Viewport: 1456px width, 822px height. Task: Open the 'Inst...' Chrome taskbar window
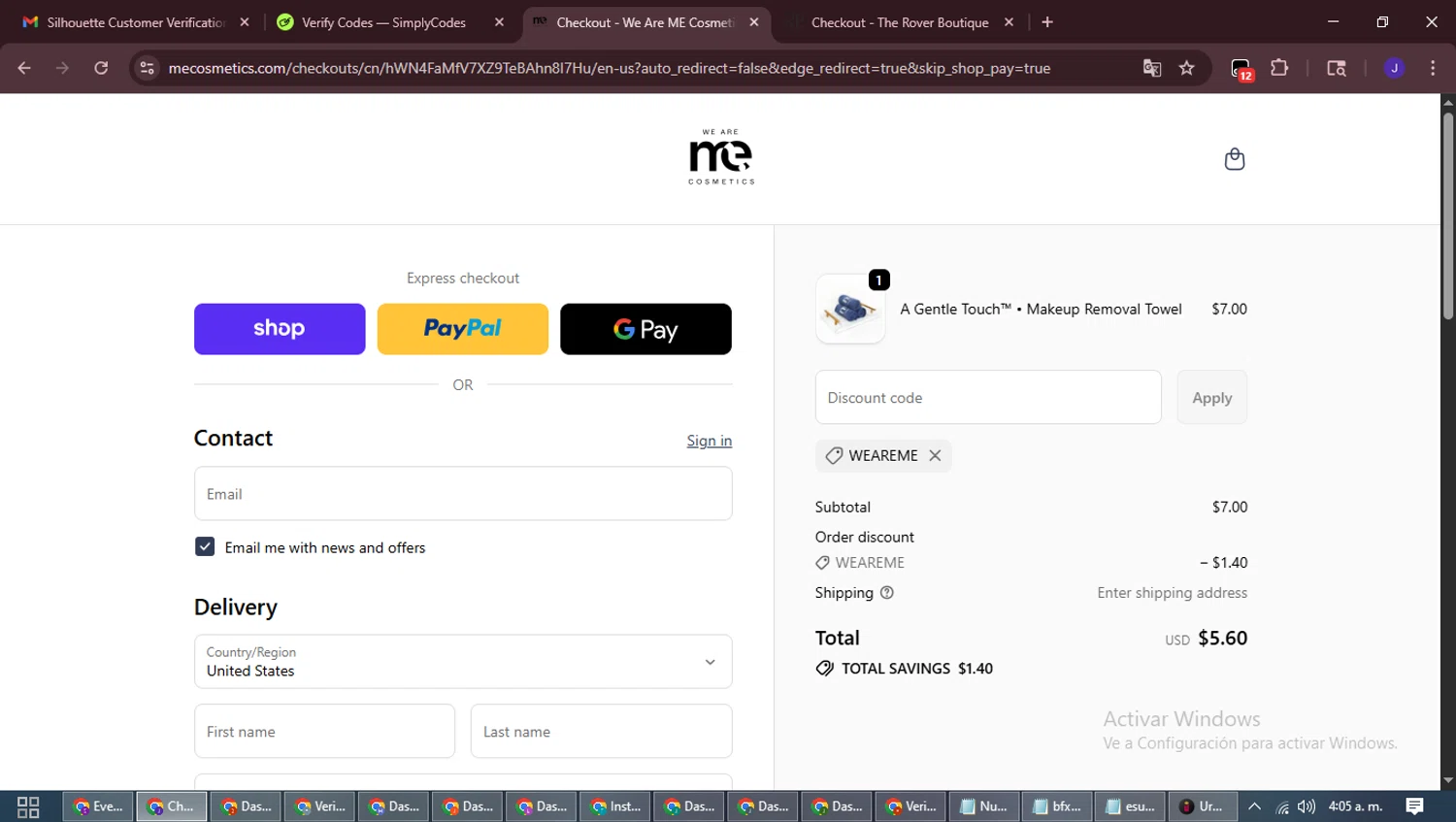point(615,806)
